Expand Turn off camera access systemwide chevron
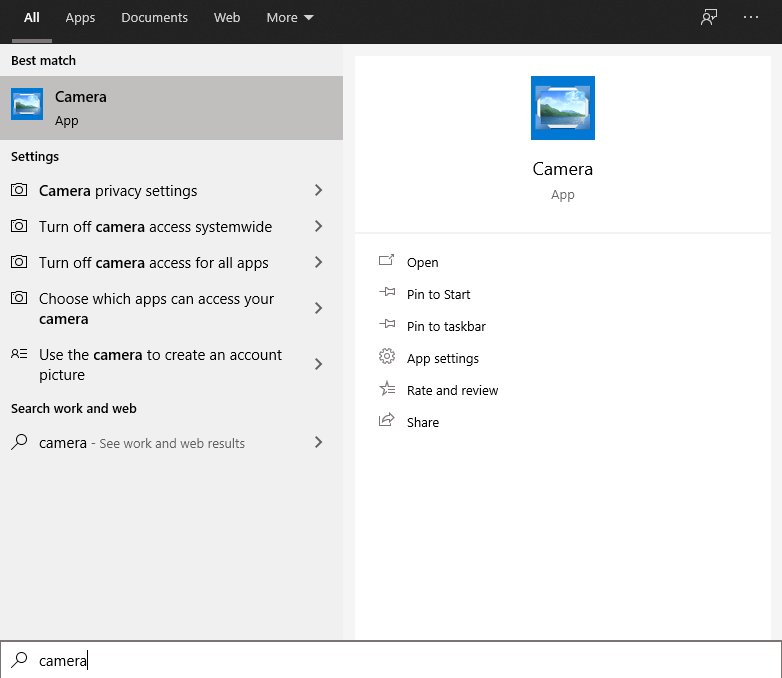The height and width of the screenshot is (678, 782). (x=318, y=226)
